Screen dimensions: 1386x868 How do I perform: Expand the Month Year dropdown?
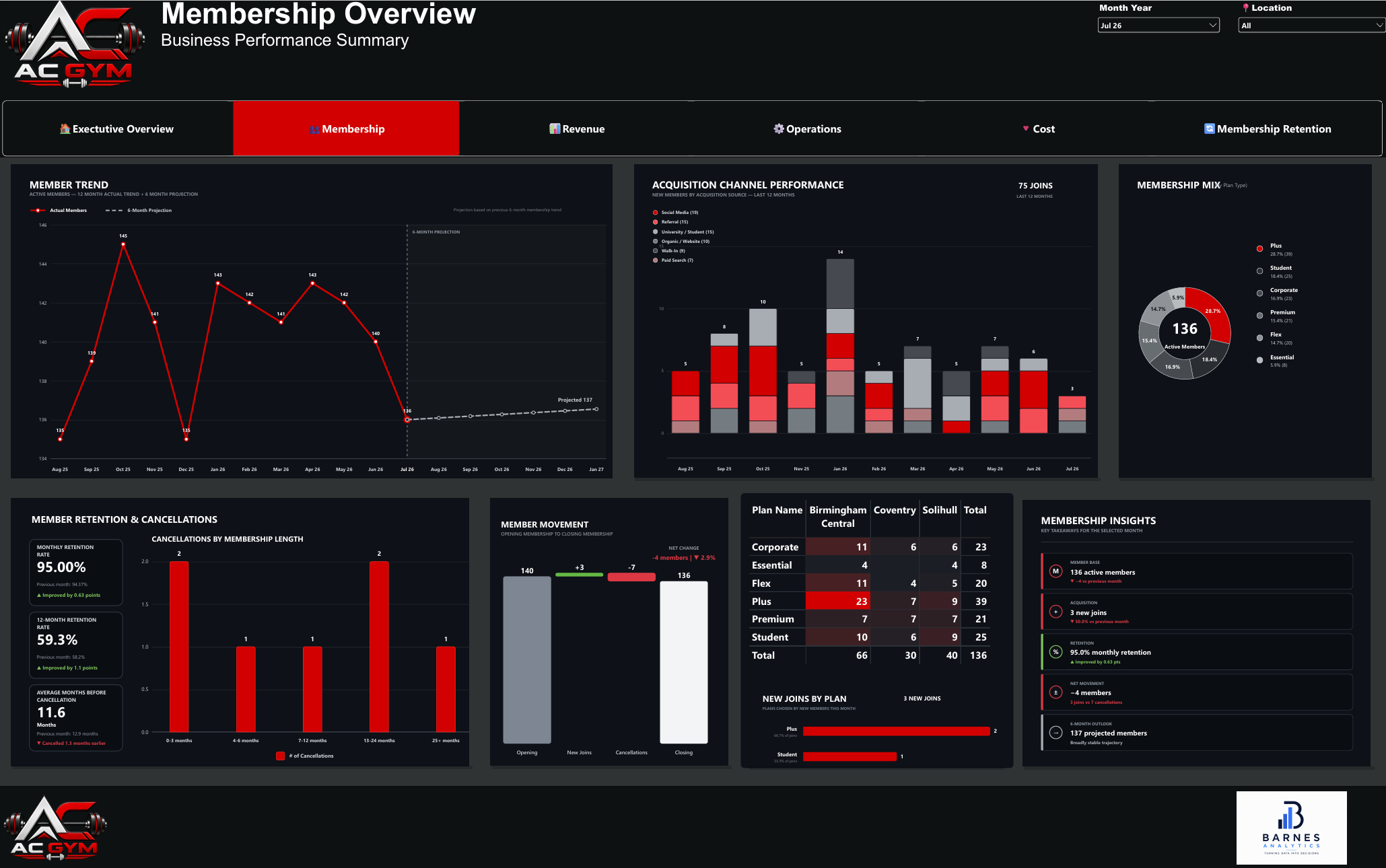[x=1158, y=26]
